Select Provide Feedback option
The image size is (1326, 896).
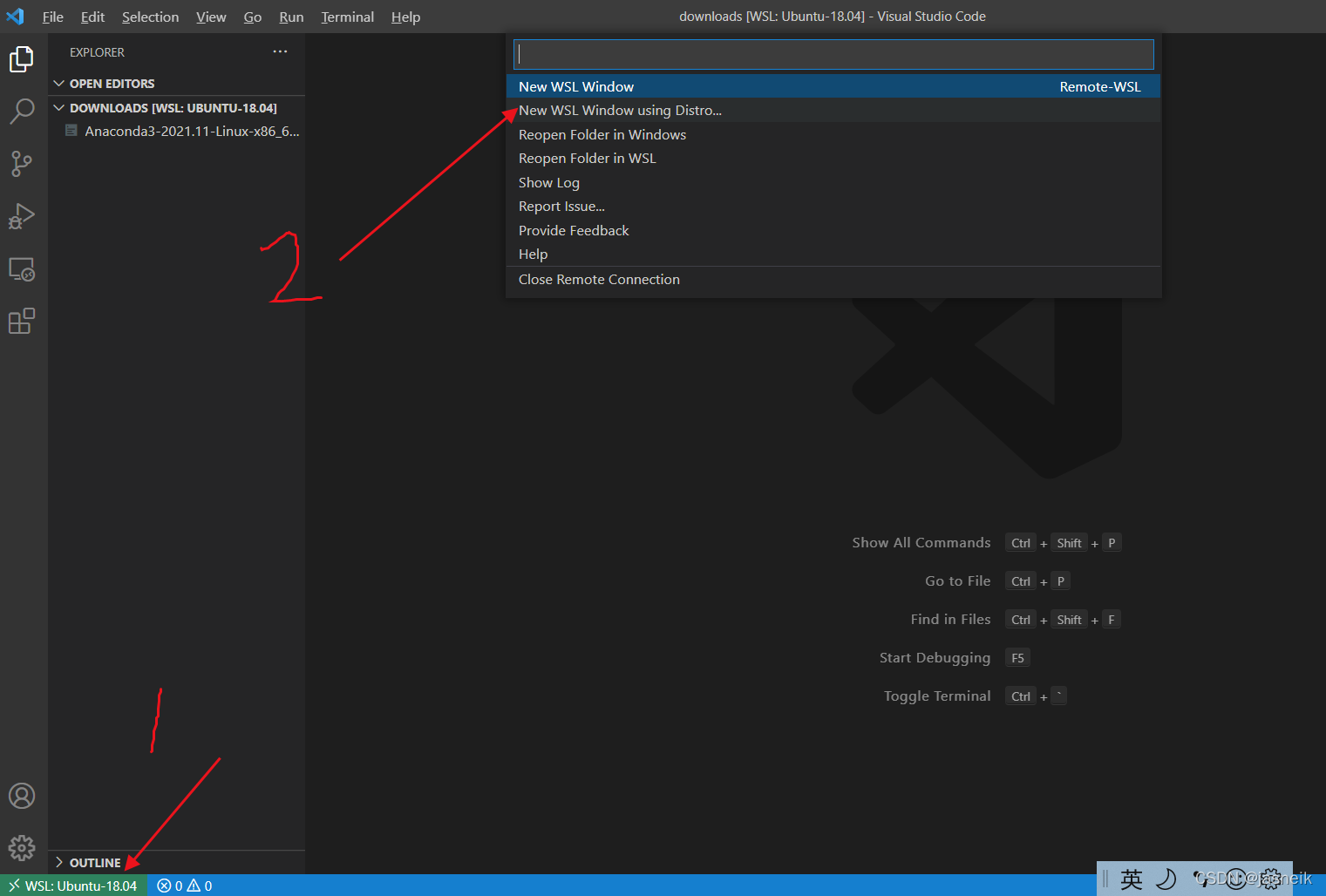(x=833, y=230)
